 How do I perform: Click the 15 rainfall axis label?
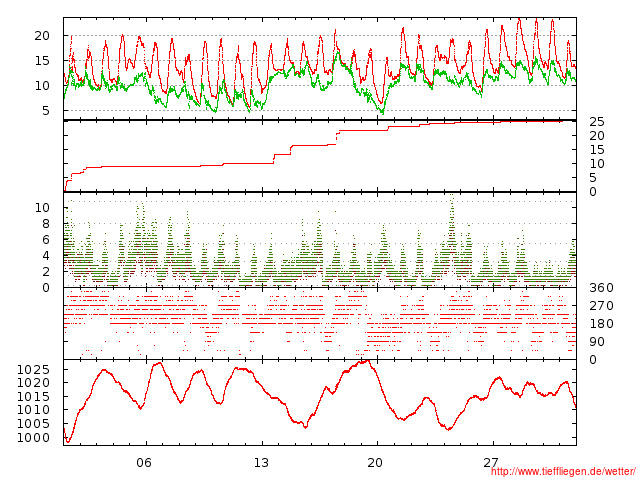point(597,150)
